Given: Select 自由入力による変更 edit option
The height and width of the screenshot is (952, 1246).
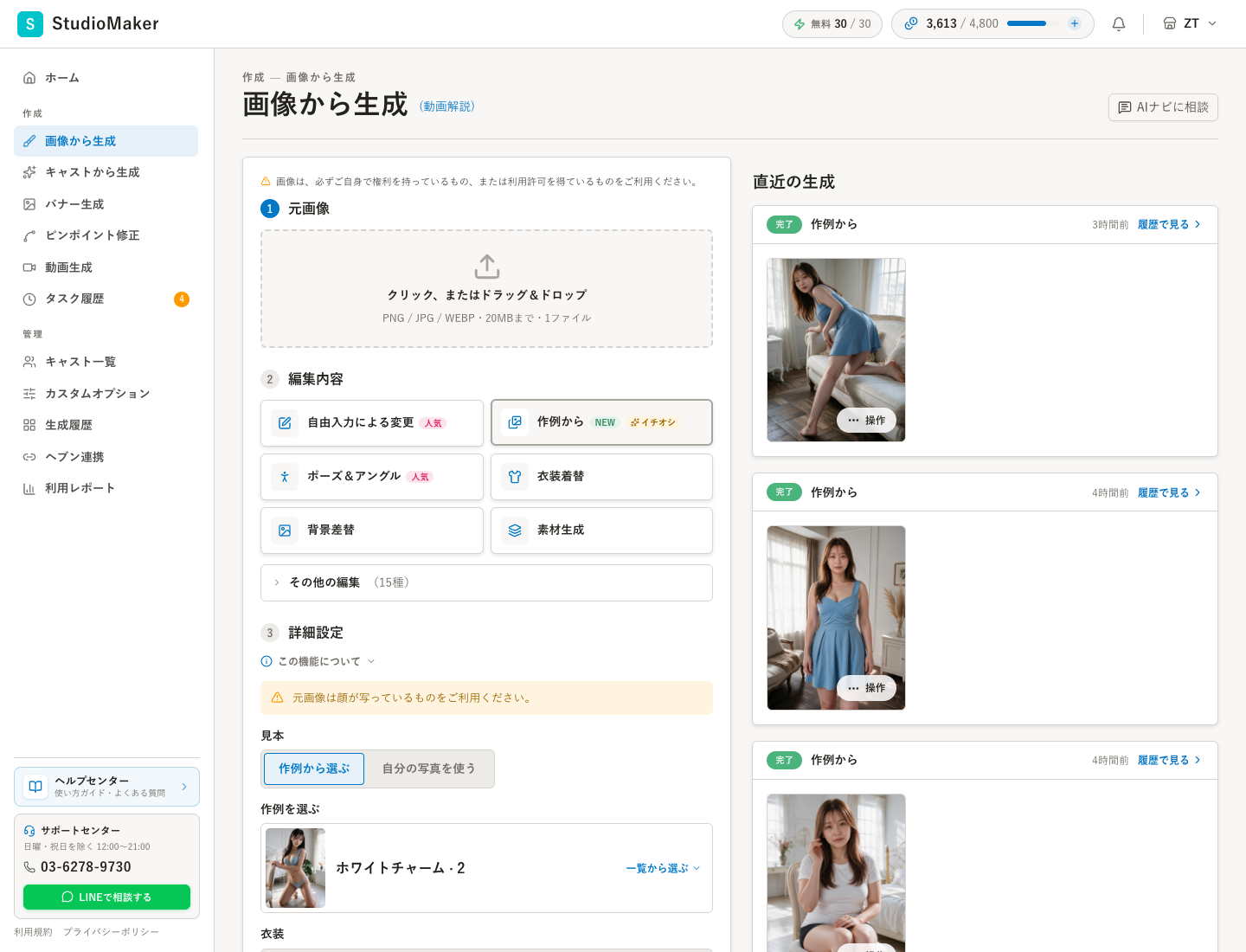Looking at the screenshot, I should (x=372, y=423).
